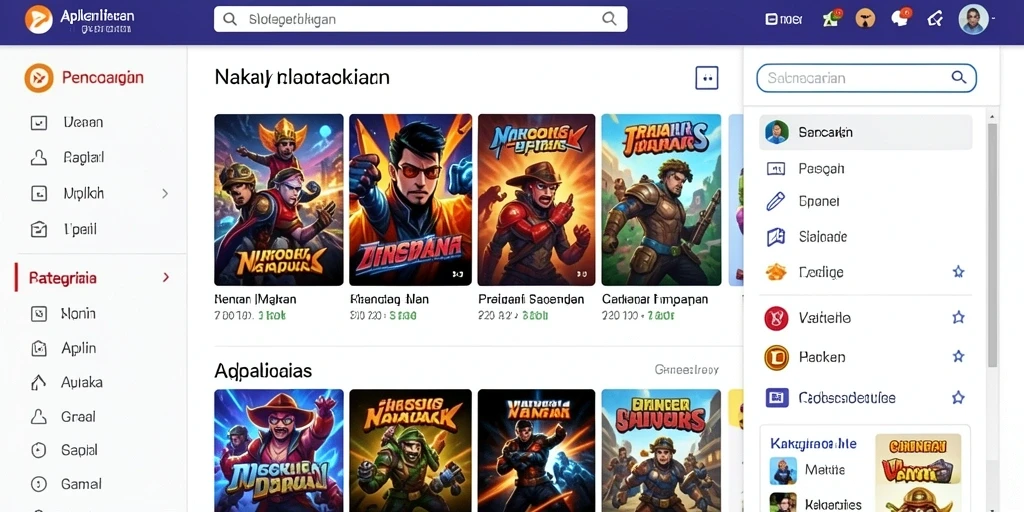Click the pencil edit icon in header
The width and height of the screenshot is (1024, 512).
coord(935,19)
